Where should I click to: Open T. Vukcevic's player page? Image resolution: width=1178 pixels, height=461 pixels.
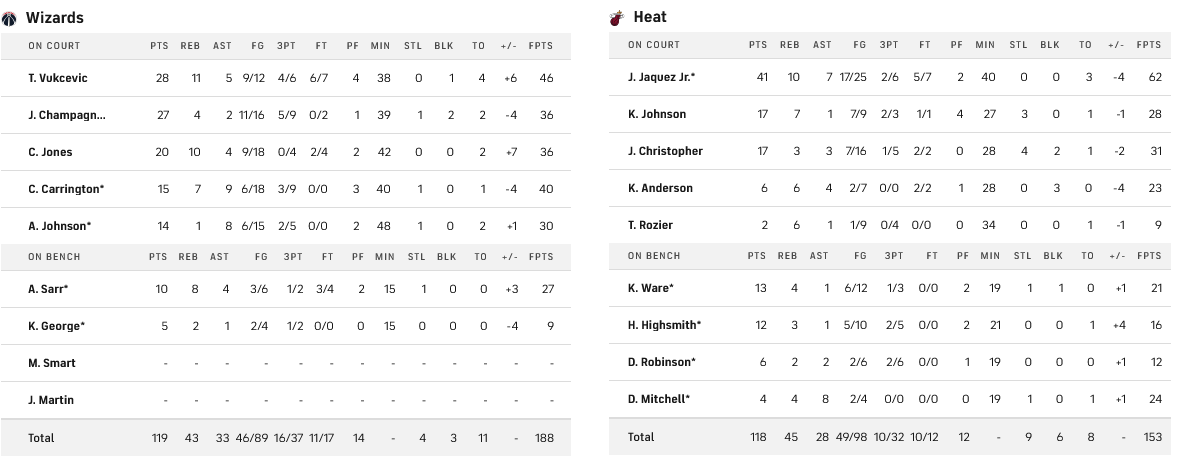57,77
